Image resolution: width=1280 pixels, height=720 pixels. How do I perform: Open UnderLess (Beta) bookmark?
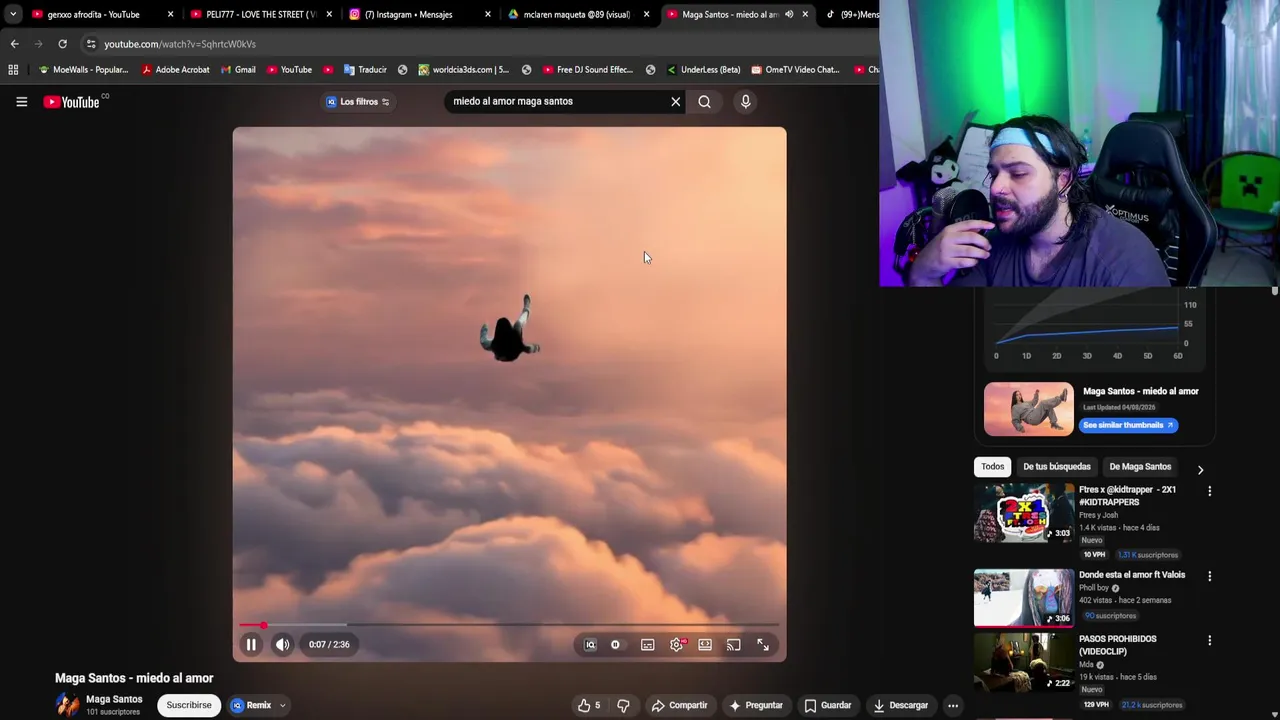[703, 70]
